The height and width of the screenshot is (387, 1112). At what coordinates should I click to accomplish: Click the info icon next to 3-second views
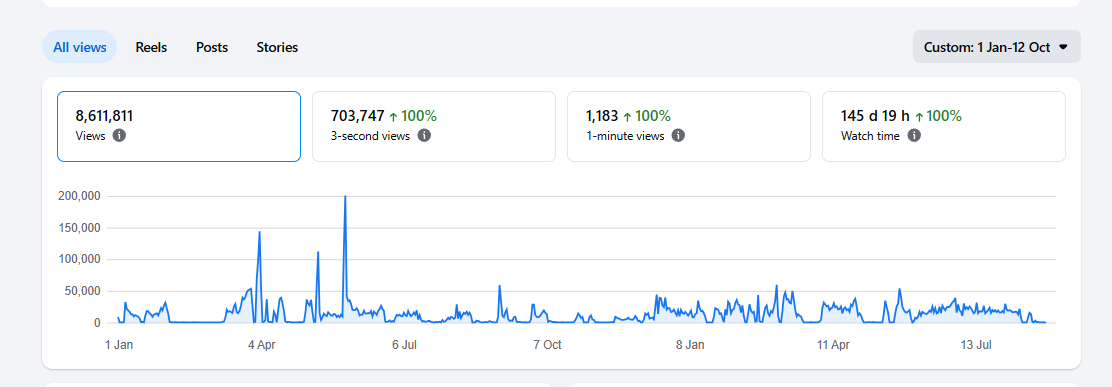424,135
